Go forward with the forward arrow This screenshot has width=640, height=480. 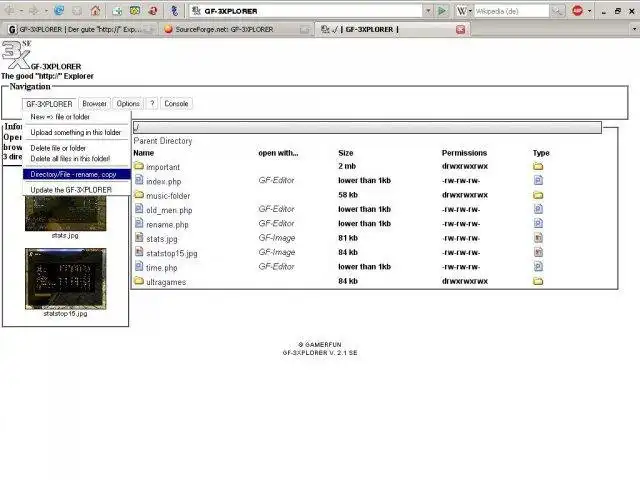click(x=34, y=11)
